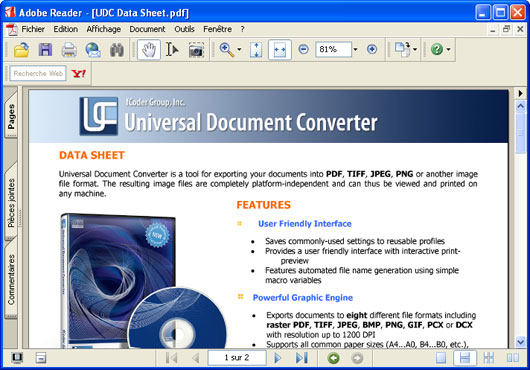This screenshot has height=370, width=530.
Task: Expand the Zoom In tool dropdown arrow
Action: [x=239, y=50]
